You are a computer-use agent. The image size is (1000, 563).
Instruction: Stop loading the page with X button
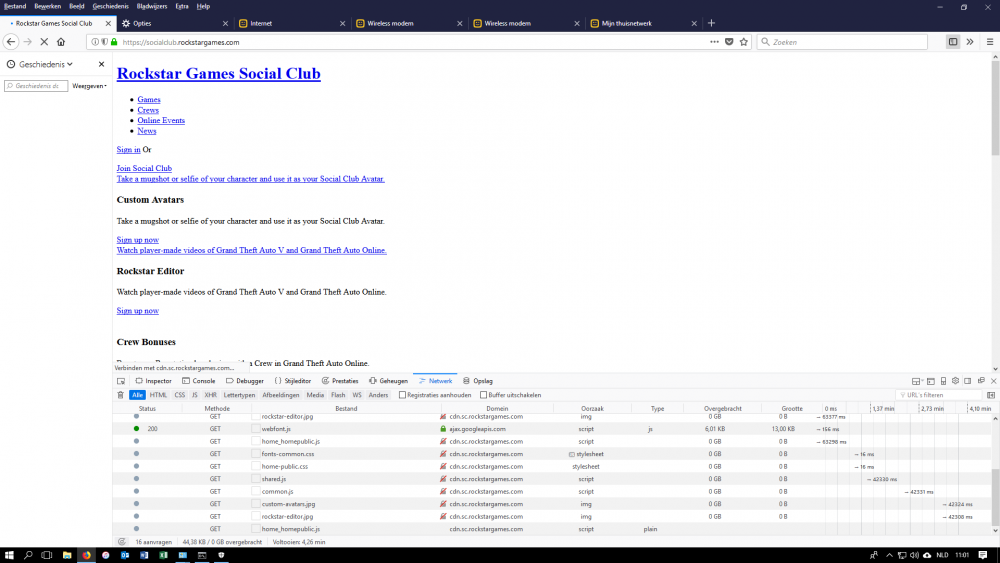tap(44, 42)
